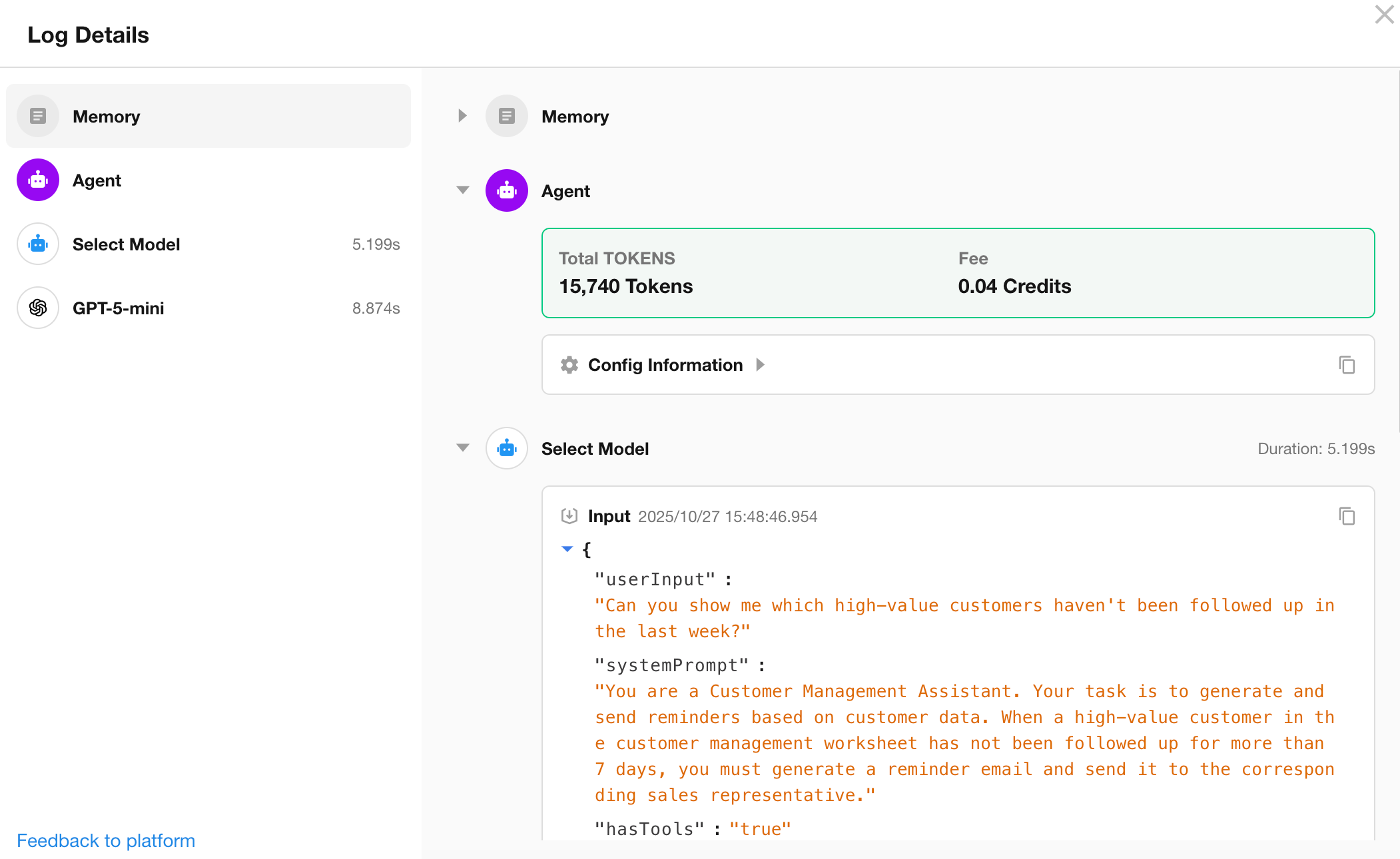Click the Input download icon
1400x859 pixels.
pos(569,516)
